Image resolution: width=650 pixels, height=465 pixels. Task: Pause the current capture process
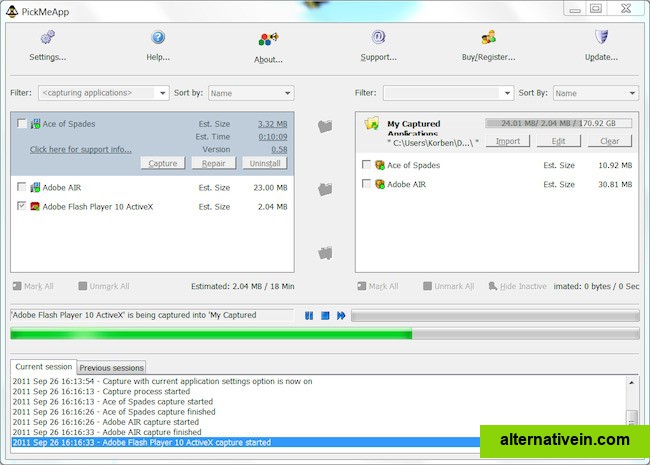(x=310, y=316)
